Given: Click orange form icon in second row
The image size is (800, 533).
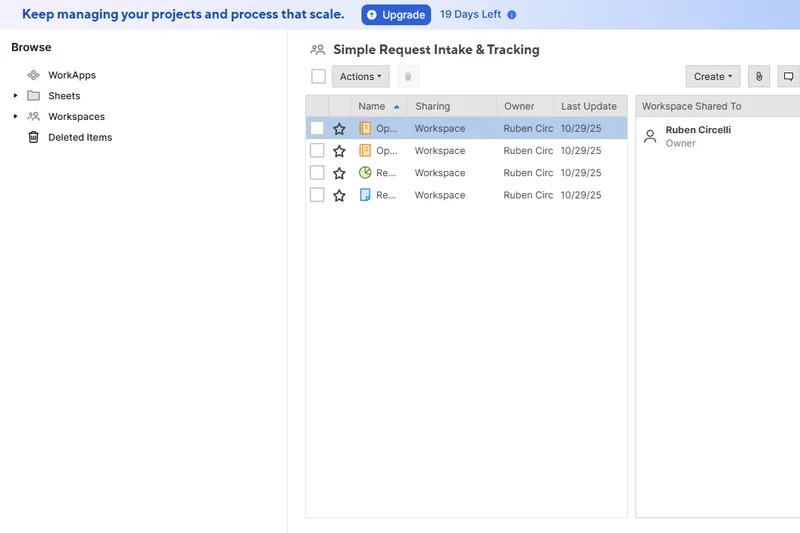Looking at the screenshot, I should pyautogui.click(x=365, y=150).
